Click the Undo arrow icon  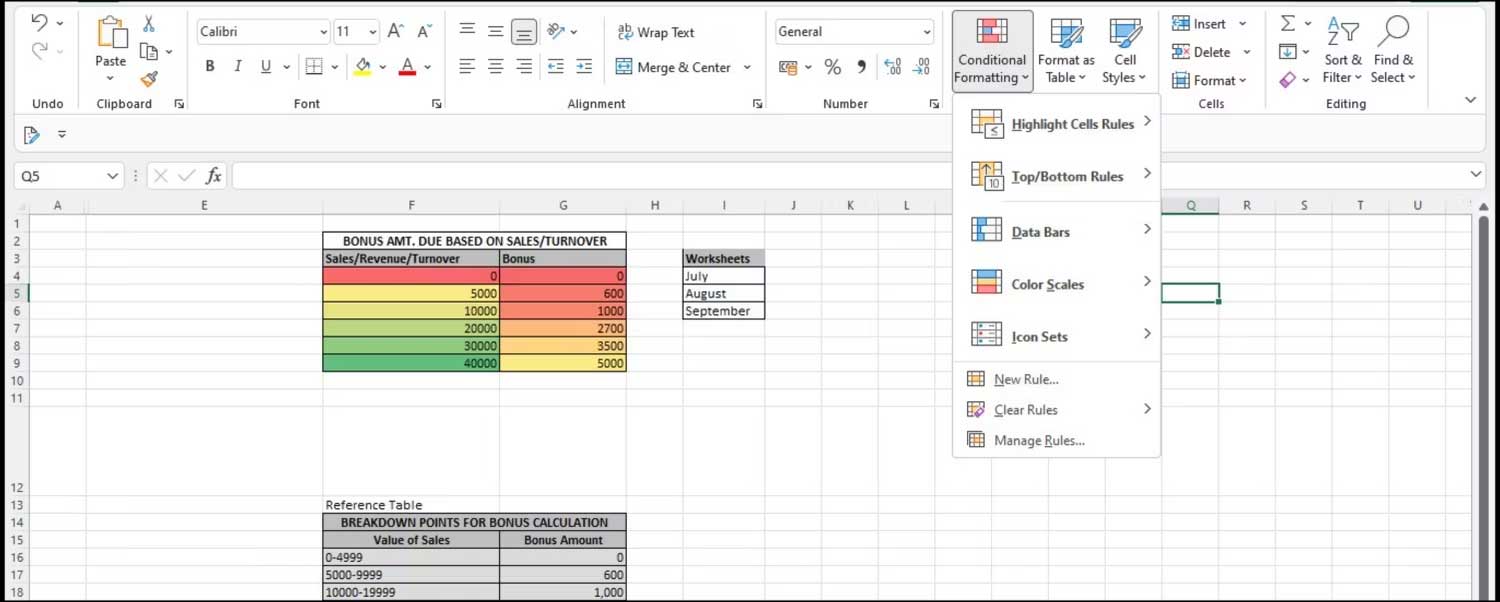click(39, 23)
